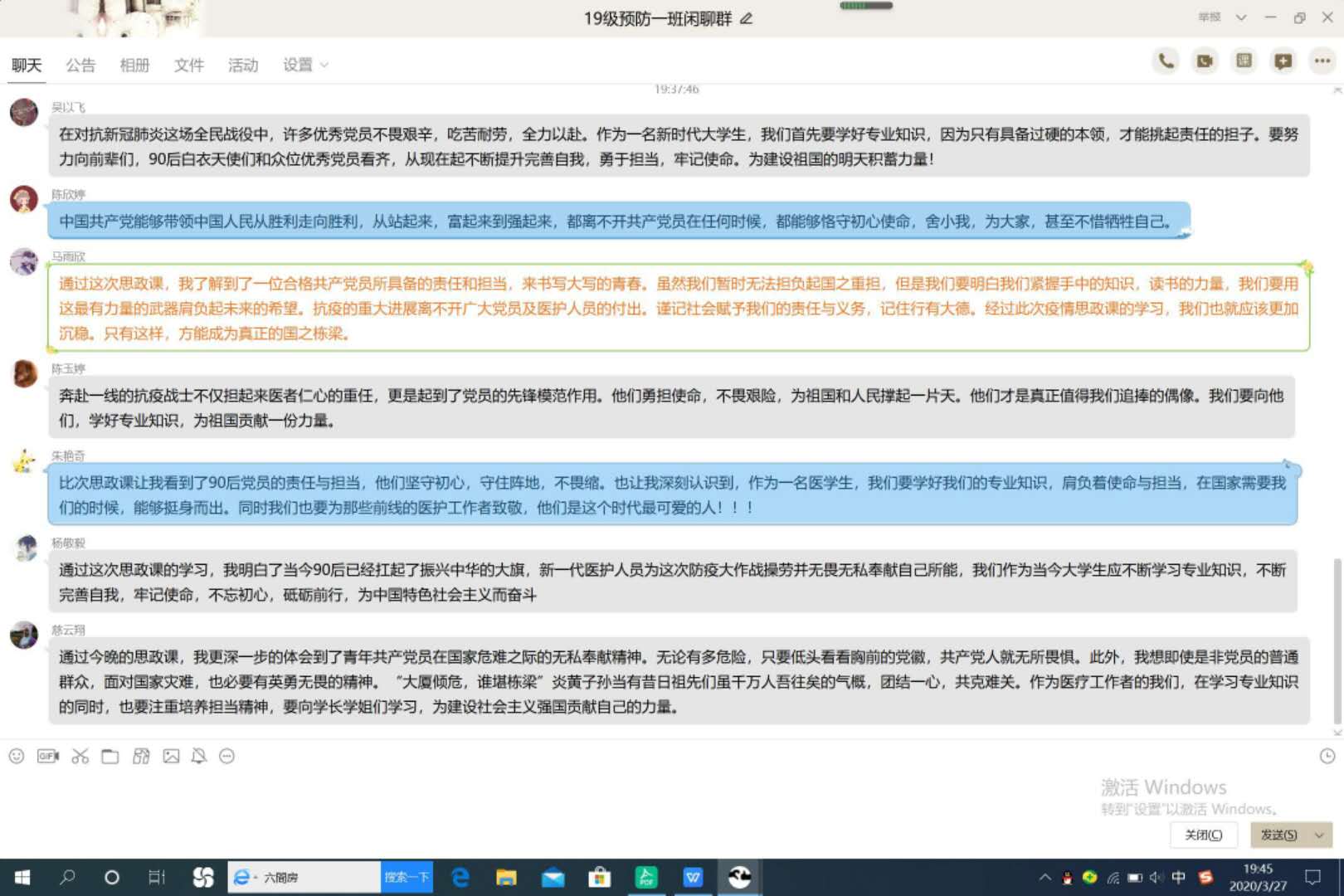Expand the 设置 dropdown tab
The width and height of the screenshot is (1344, 896).
pyautogui.click(x=305, y=65)
